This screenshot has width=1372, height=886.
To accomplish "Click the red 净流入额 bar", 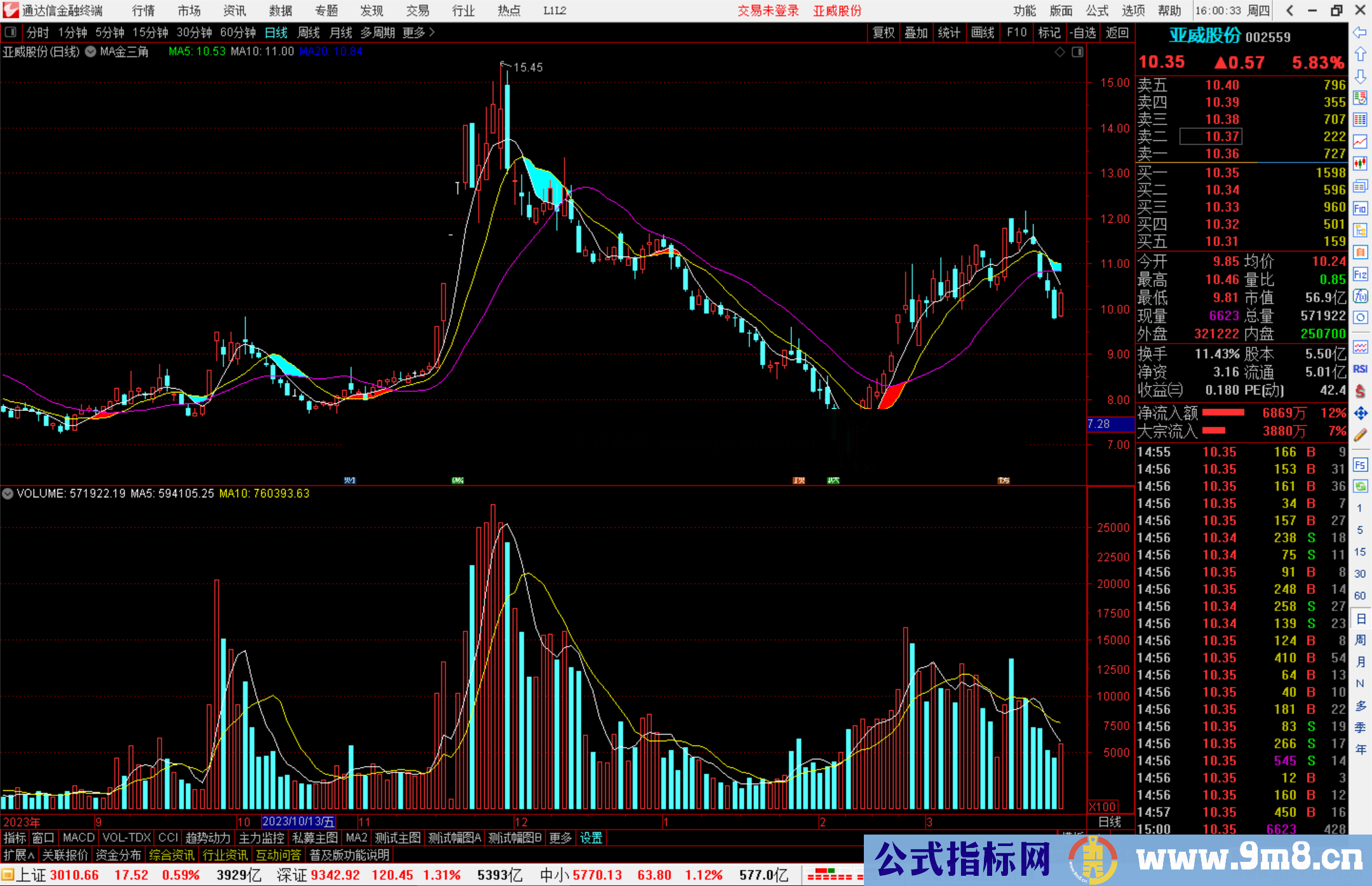I will [1223, 413].
